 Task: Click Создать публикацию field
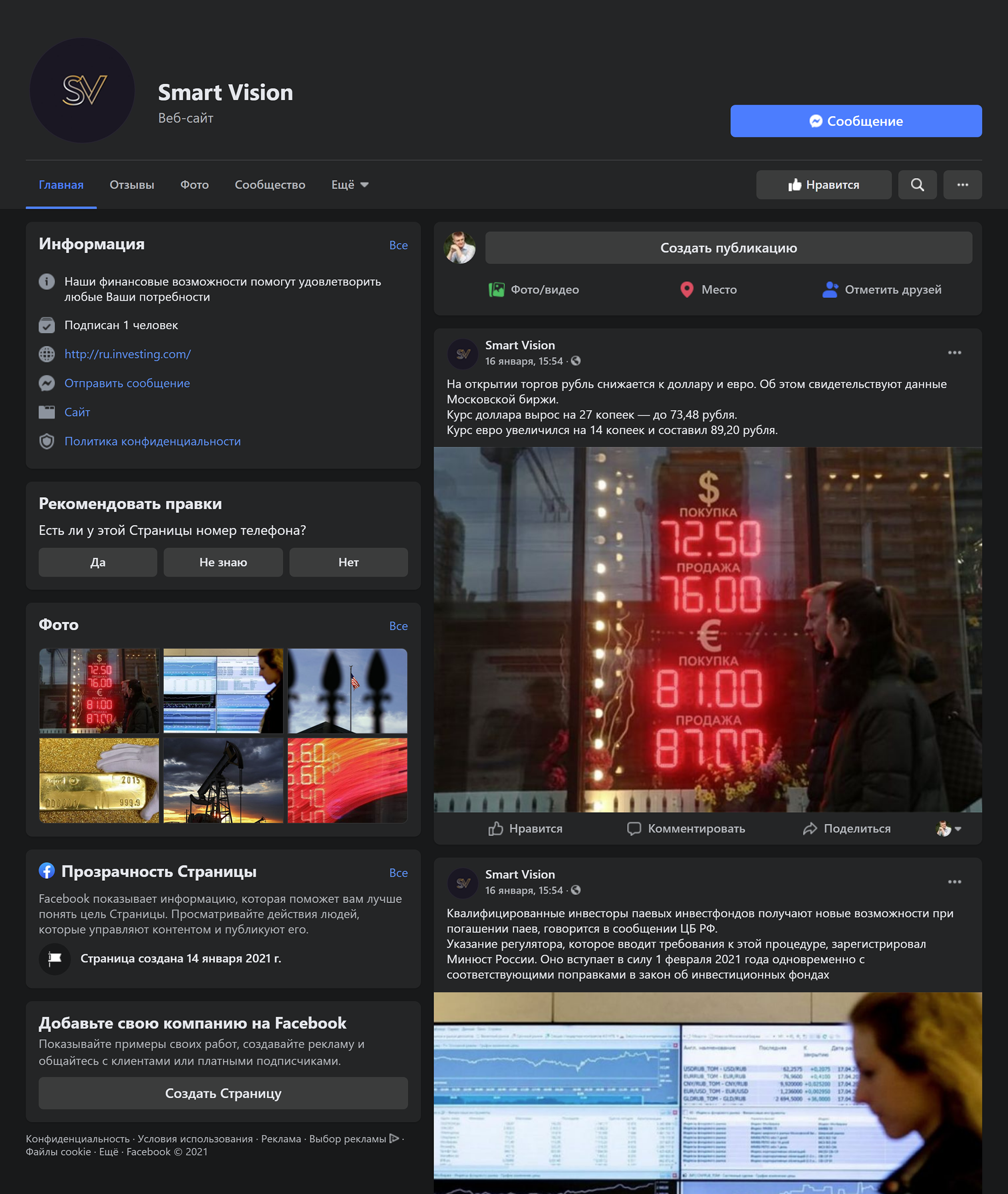[729, 248]
